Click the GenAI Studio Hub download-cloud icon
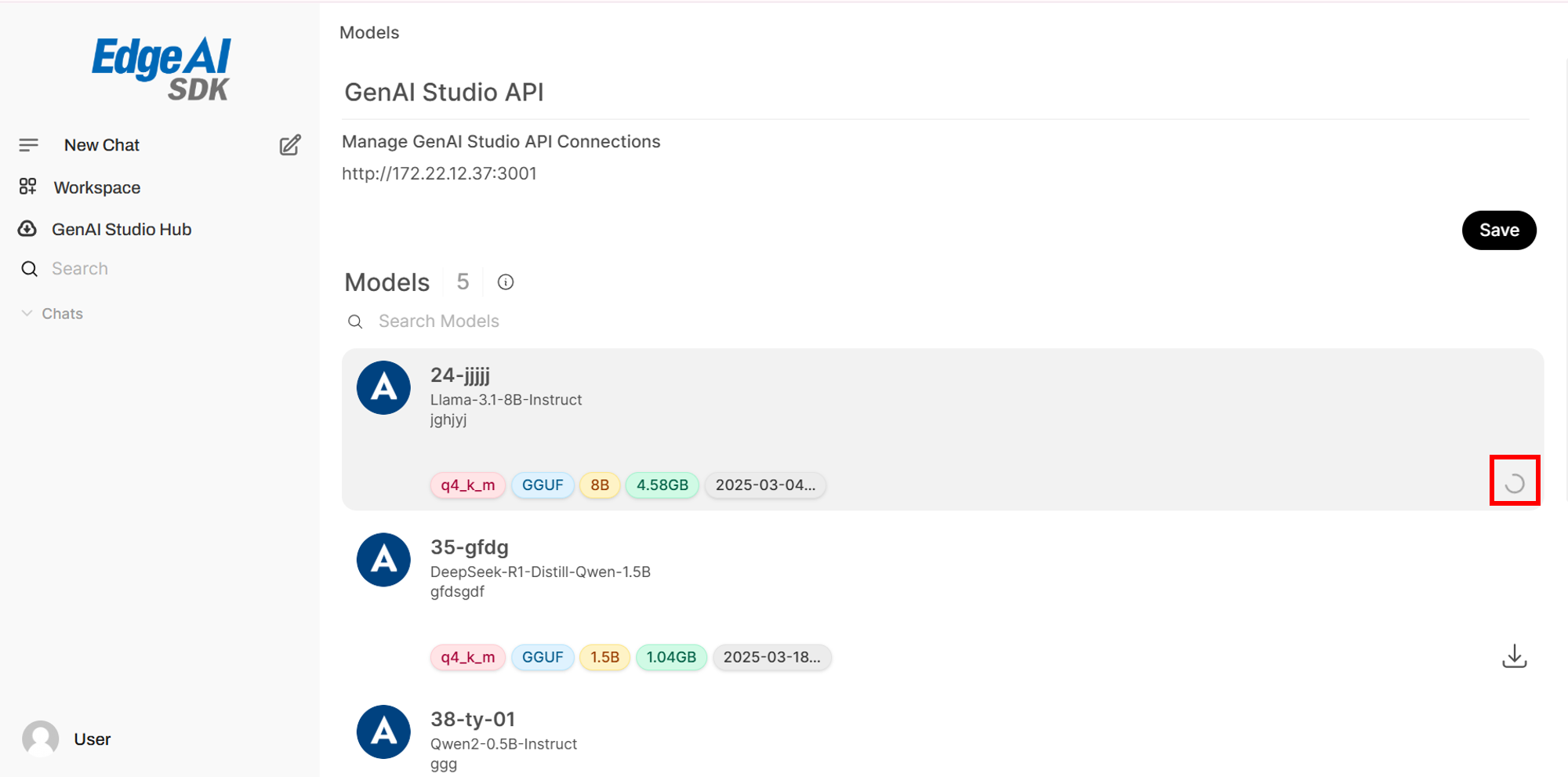Image resolution: width=1568 pixels, height=777 pixels. point(27,229)
